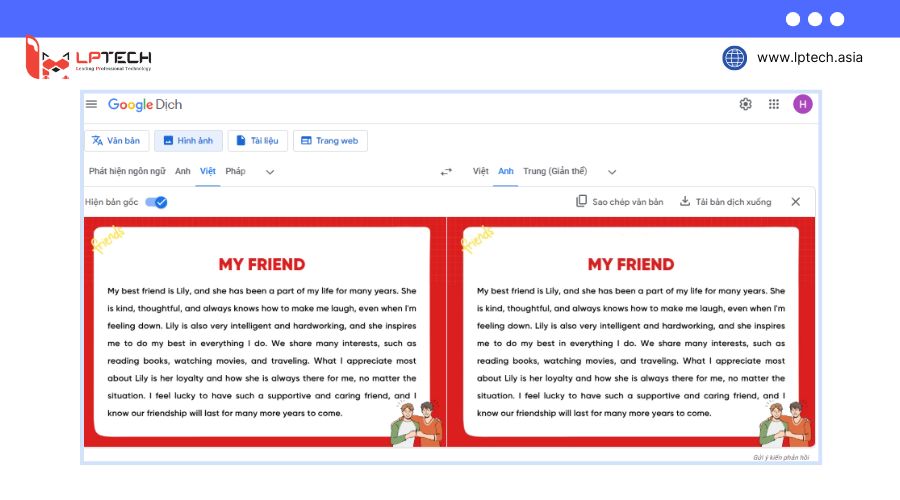
Task: Click the purple H account avatar
Action: [802, 104]
